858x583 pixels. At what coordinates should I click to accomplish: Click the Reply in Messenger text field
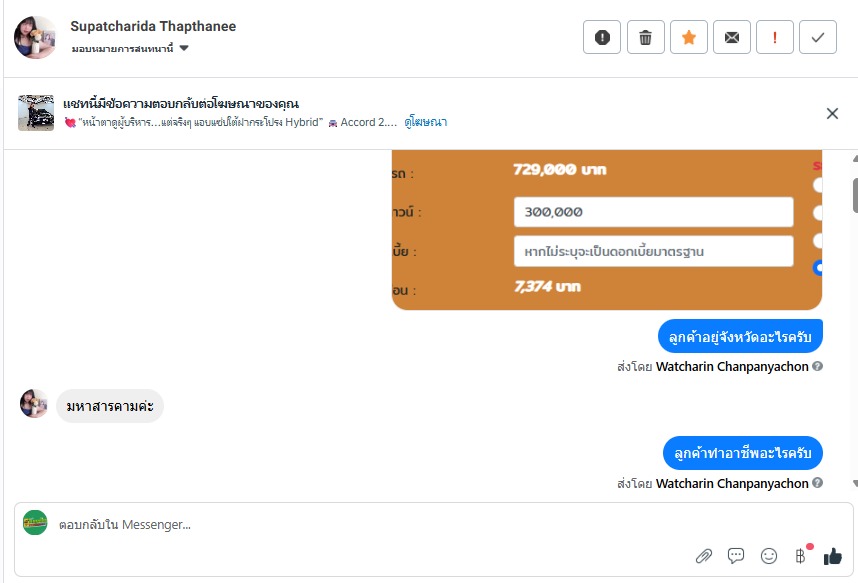370,524
